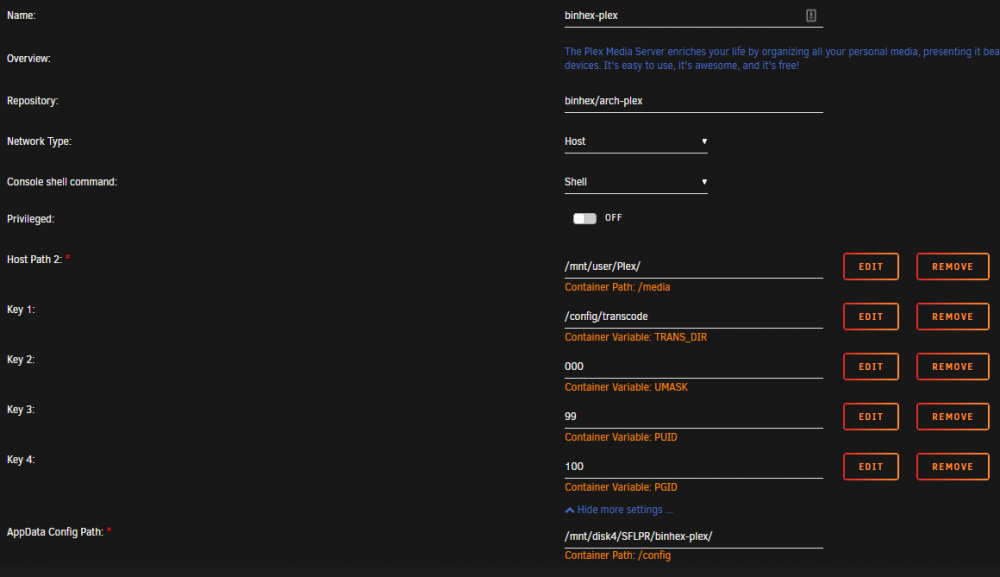Click 'Container Variable: PGID' text
The width and height of the screenshot is (1000, 577).
pos(621,488)
